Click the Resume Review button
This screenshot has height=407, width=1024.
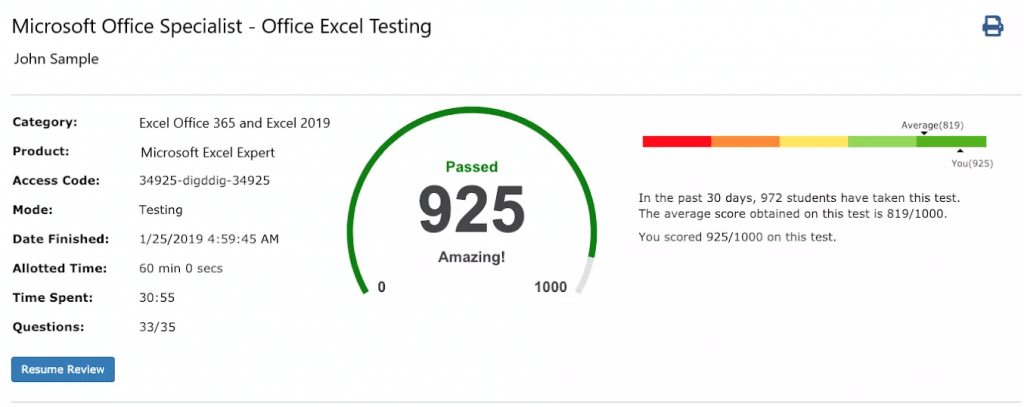[x=63, y=369]
